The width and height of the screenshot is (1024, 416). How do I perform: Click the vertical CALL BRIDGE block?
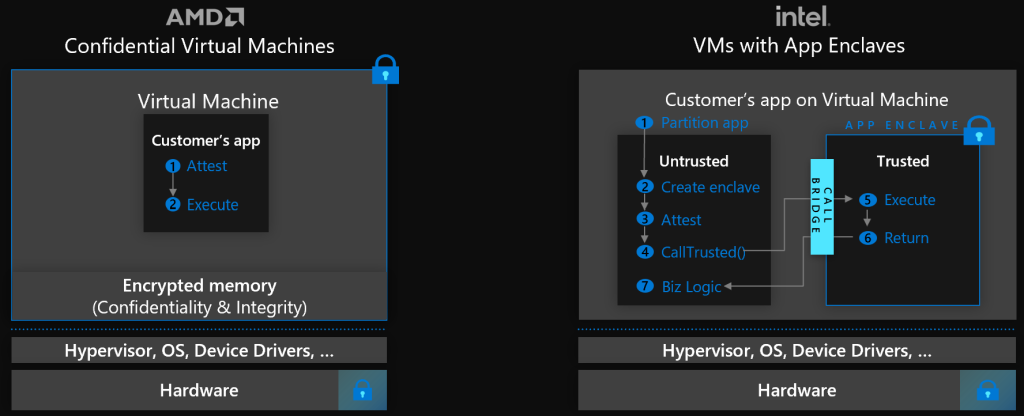[822, 206]
